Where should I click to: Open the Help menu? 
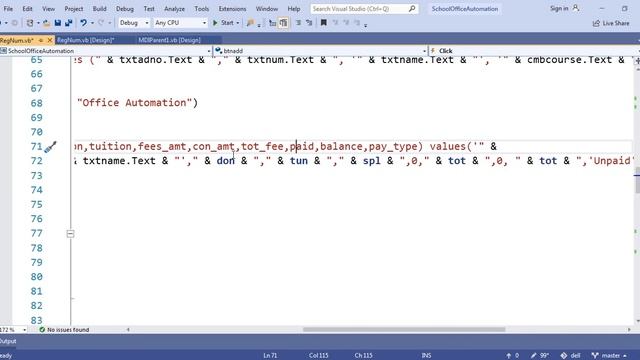(x=294, y=9)
